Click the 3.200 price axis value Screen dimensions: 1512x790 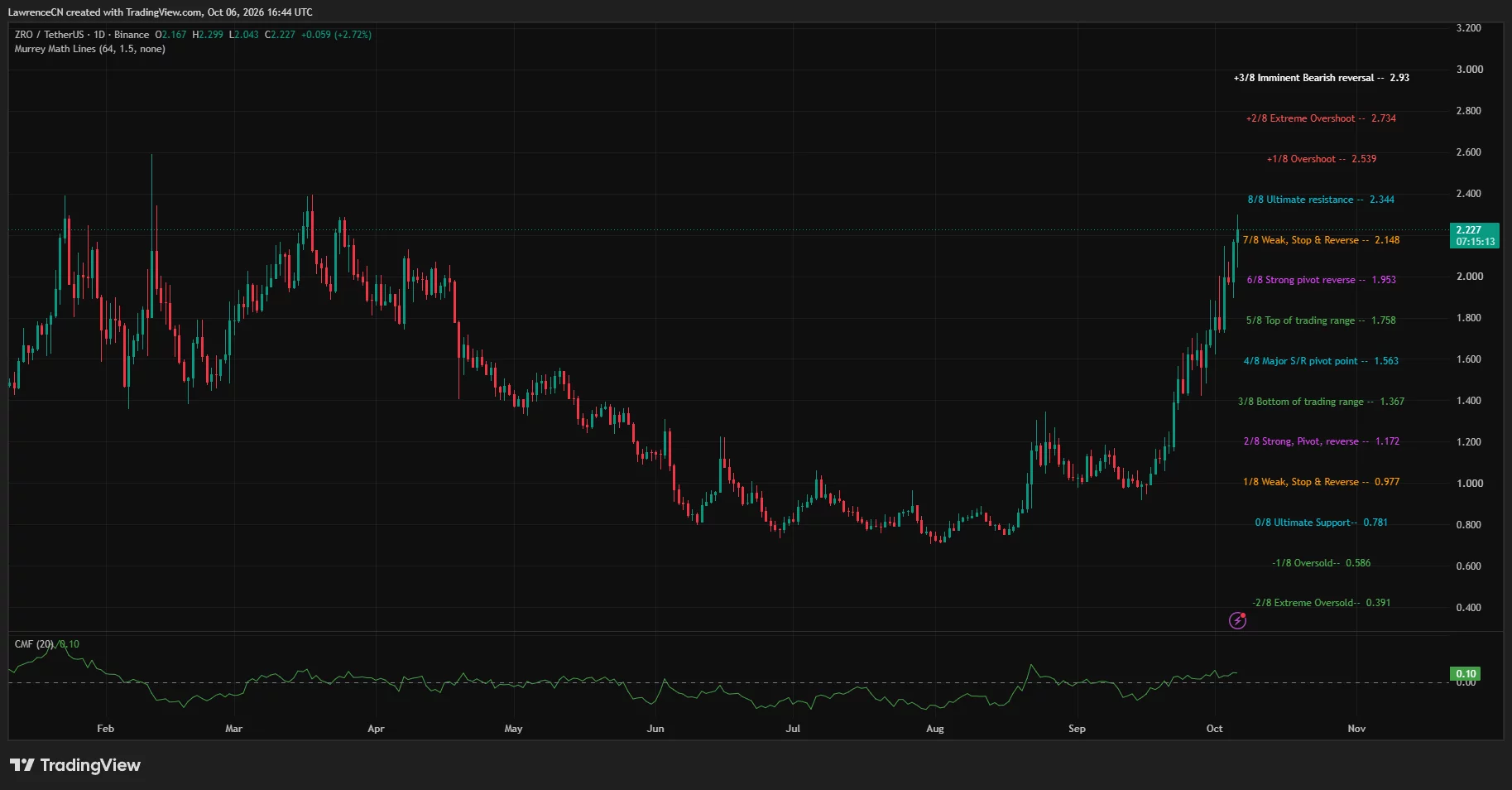pyautogui.click(x=1469, y=28)
